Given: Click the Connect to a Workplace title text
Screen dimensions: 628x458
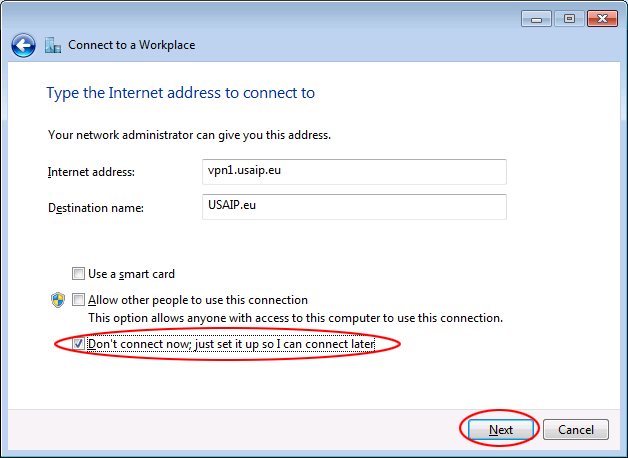Looking at the screenshot, I should point(131,45).
